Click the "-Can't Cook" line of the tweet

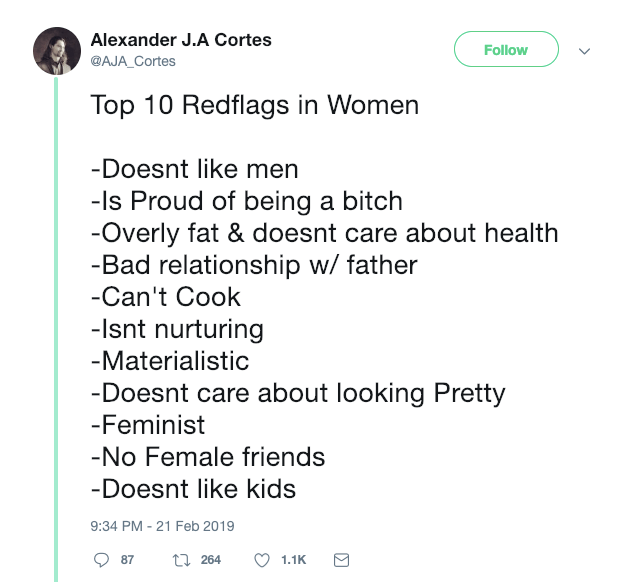click(165, 297)
